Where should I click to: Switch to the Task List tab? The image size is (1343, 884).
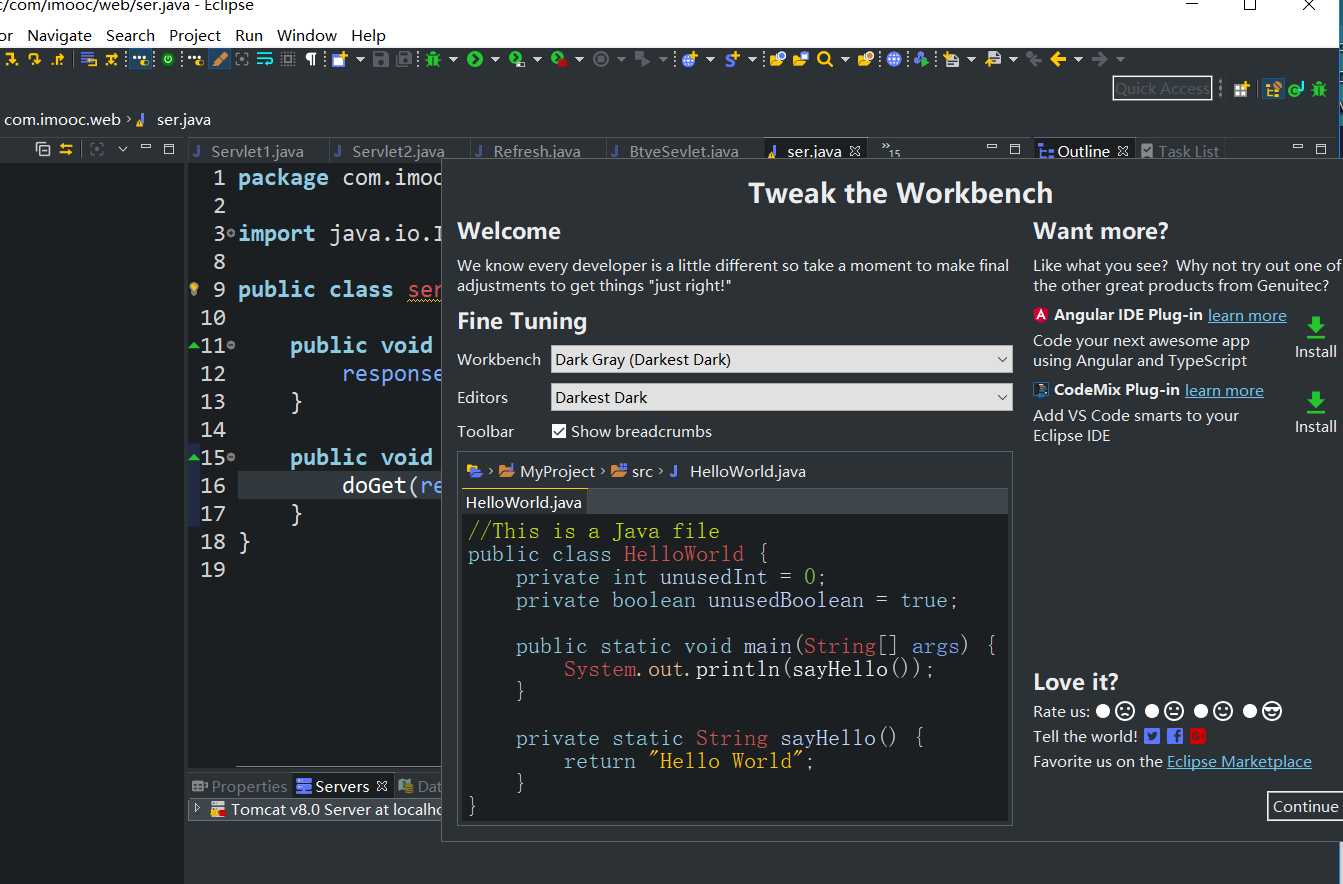1181,151
